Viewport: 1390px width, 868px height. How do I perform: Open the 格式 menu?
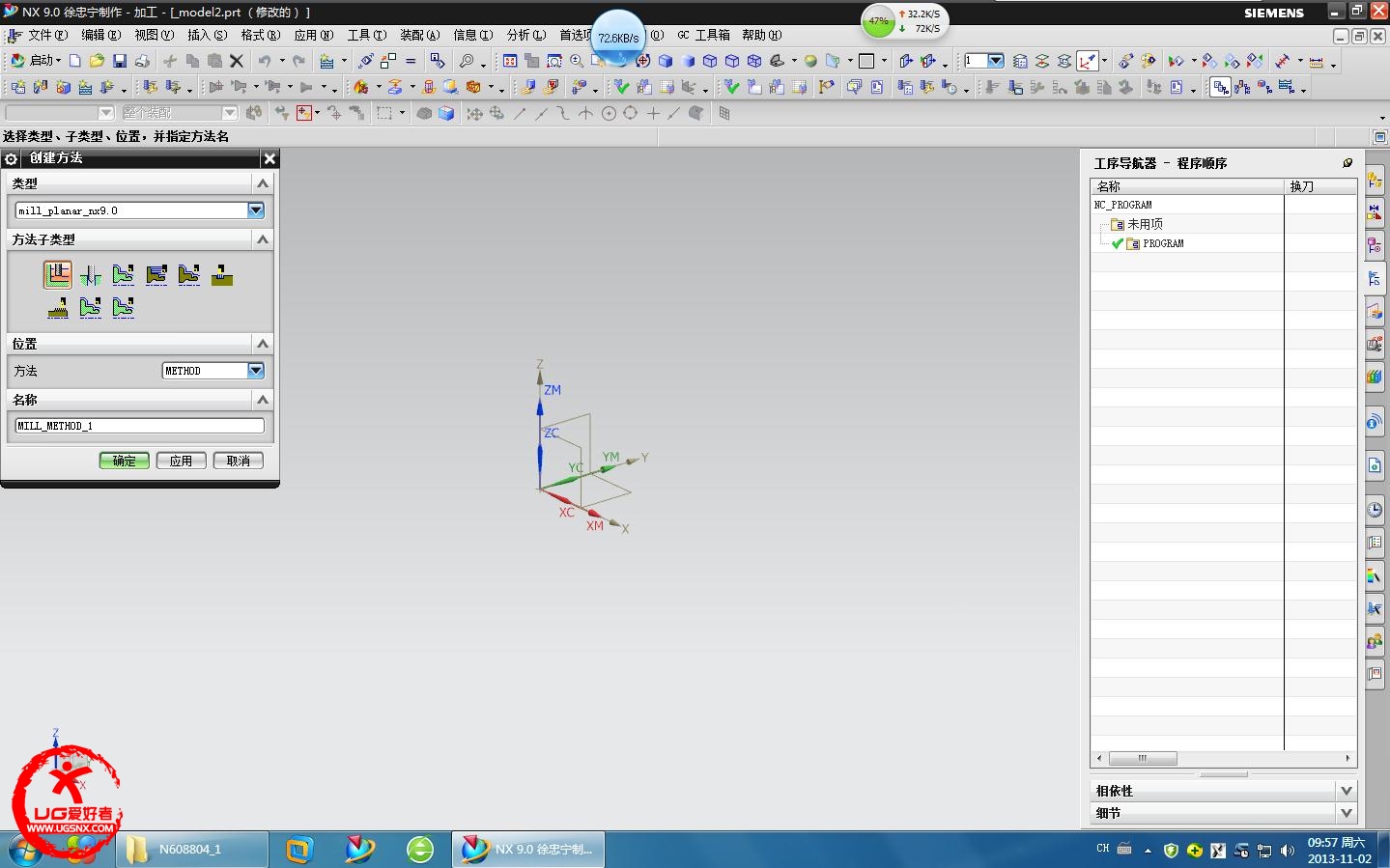pos(260,35)
